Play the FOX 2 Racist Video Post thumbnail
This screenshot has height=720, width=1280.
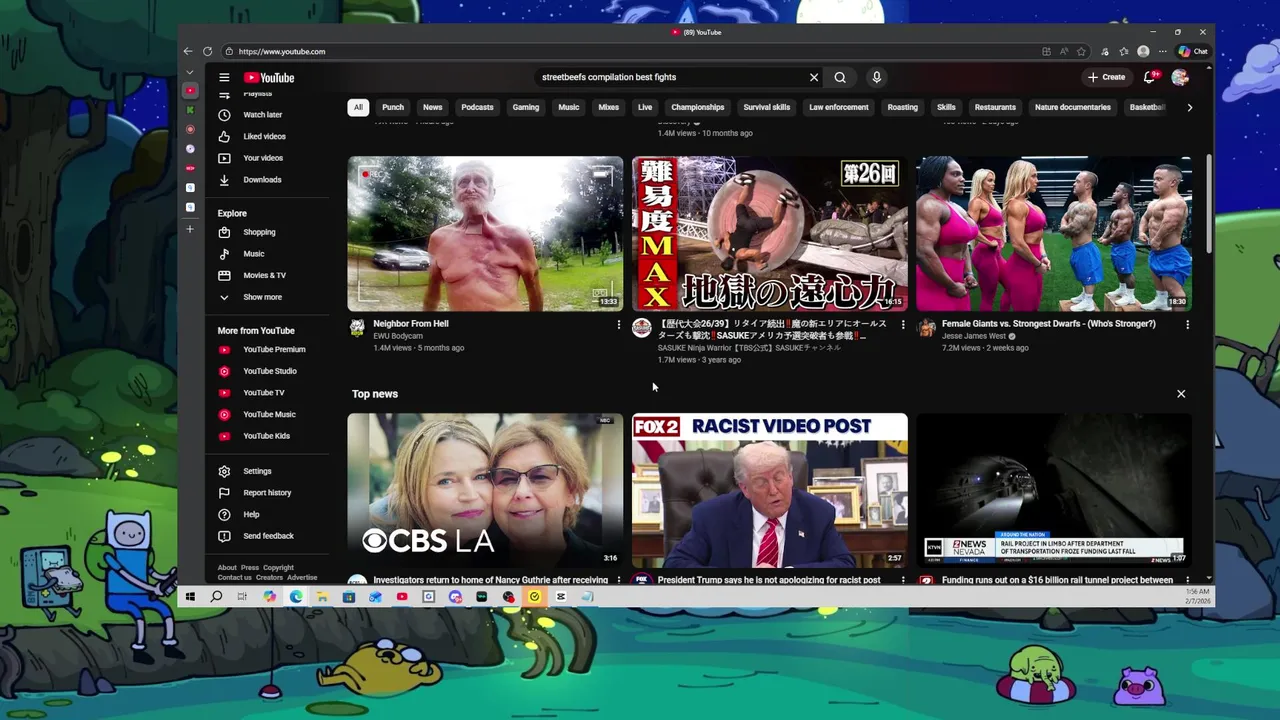pyautogui.click(x=770, y=490)
